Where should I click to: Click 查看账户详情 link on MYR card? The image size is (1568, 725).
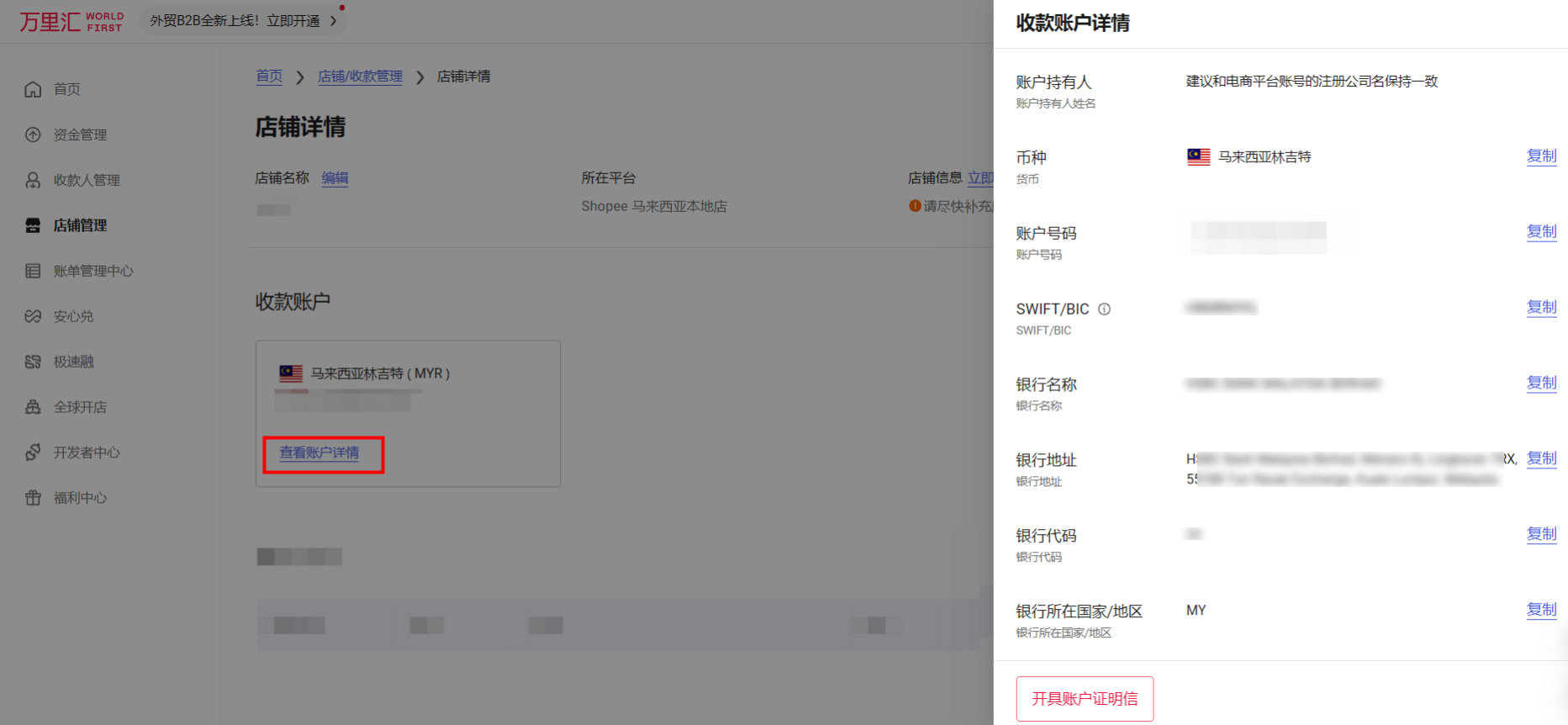(319, 453)
